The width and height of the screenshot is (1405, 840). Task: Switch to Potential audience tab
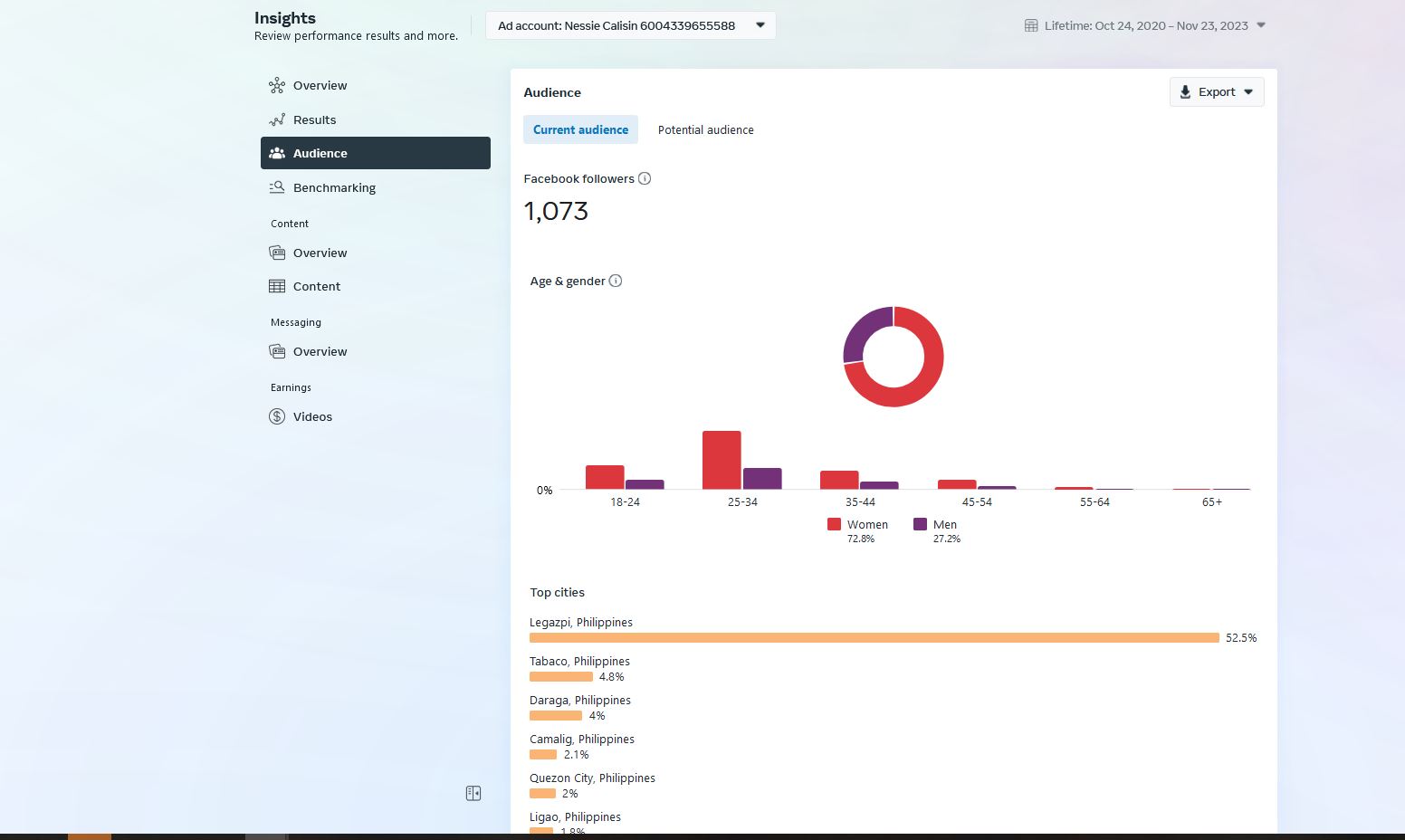click(706, 129)
